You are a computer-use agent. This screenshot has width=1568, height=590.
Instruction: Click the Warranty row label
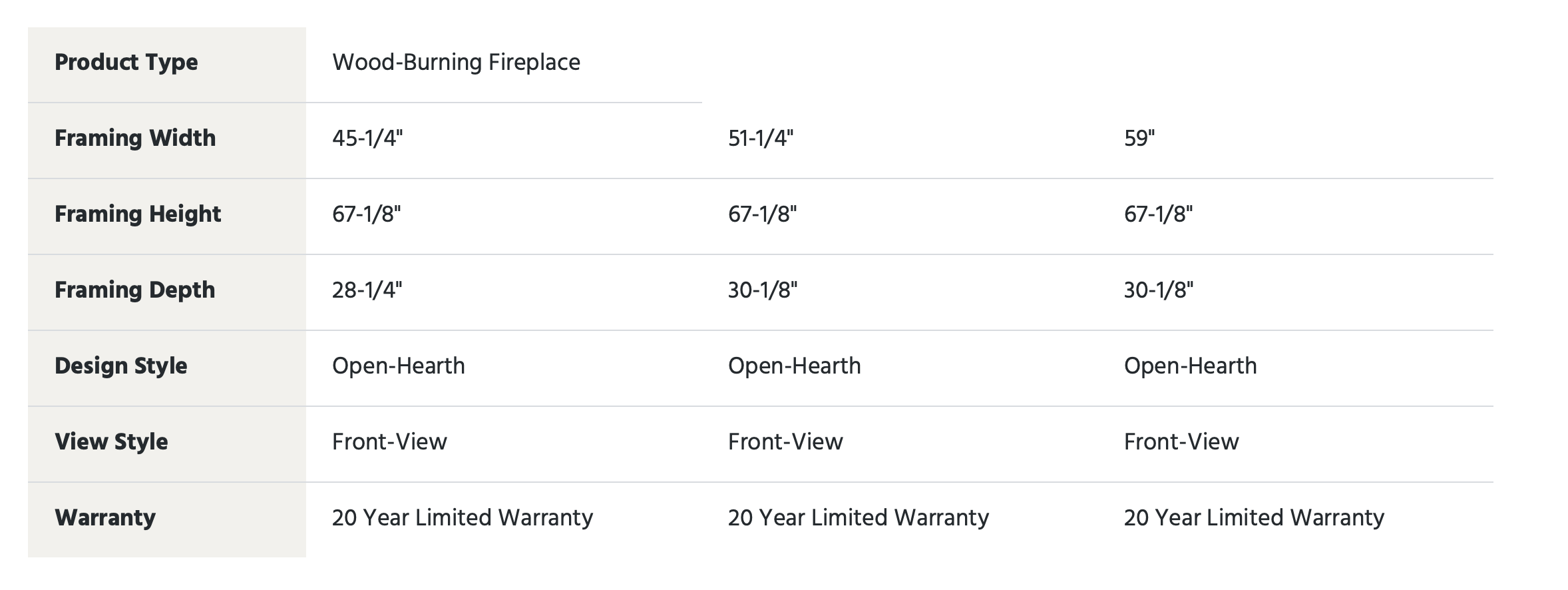(x=105, y=518)
